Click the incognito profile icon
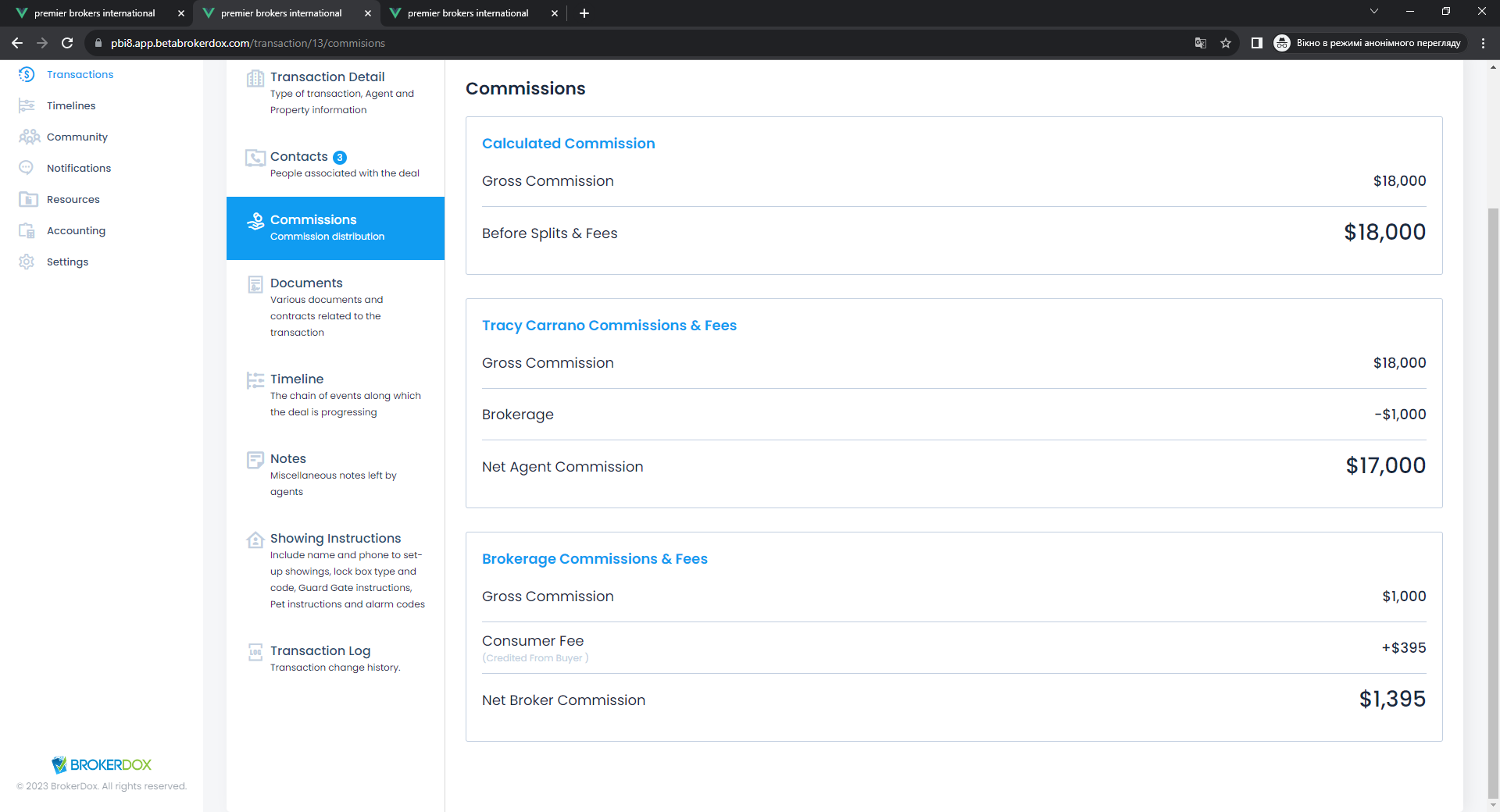 [x=1282, y=43]
